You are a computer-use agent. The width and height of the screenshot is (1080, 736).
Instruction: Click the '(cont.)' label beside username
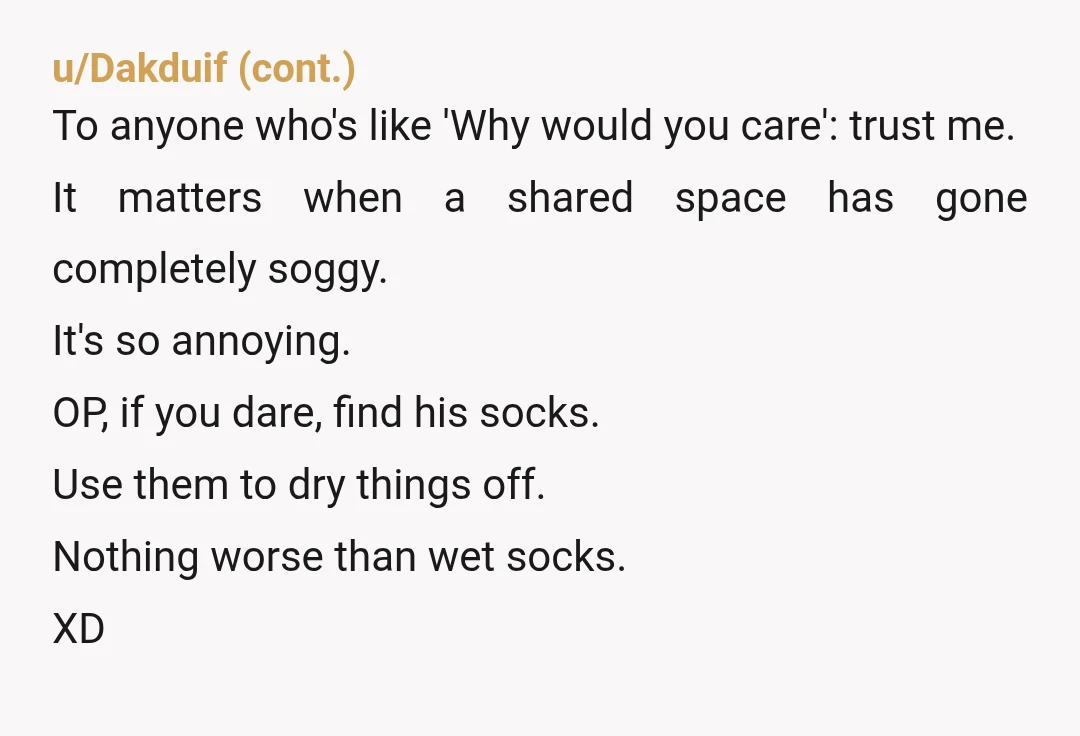297,69
